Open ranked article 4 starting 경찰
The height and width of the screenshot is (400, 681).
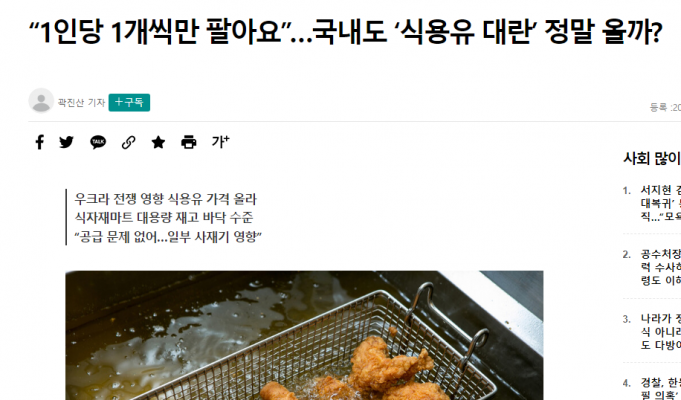coord(660,389)
